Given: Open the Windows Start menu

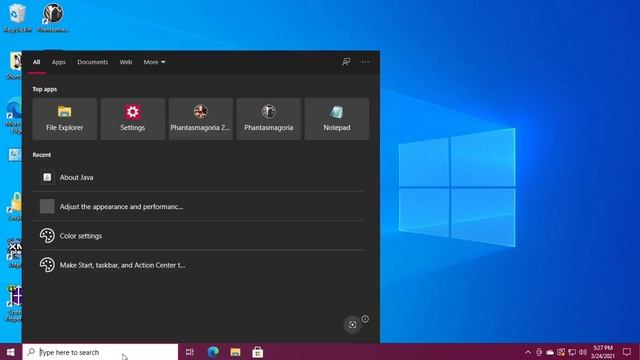Looking at the screenshot, I should [x=11, y=352].
